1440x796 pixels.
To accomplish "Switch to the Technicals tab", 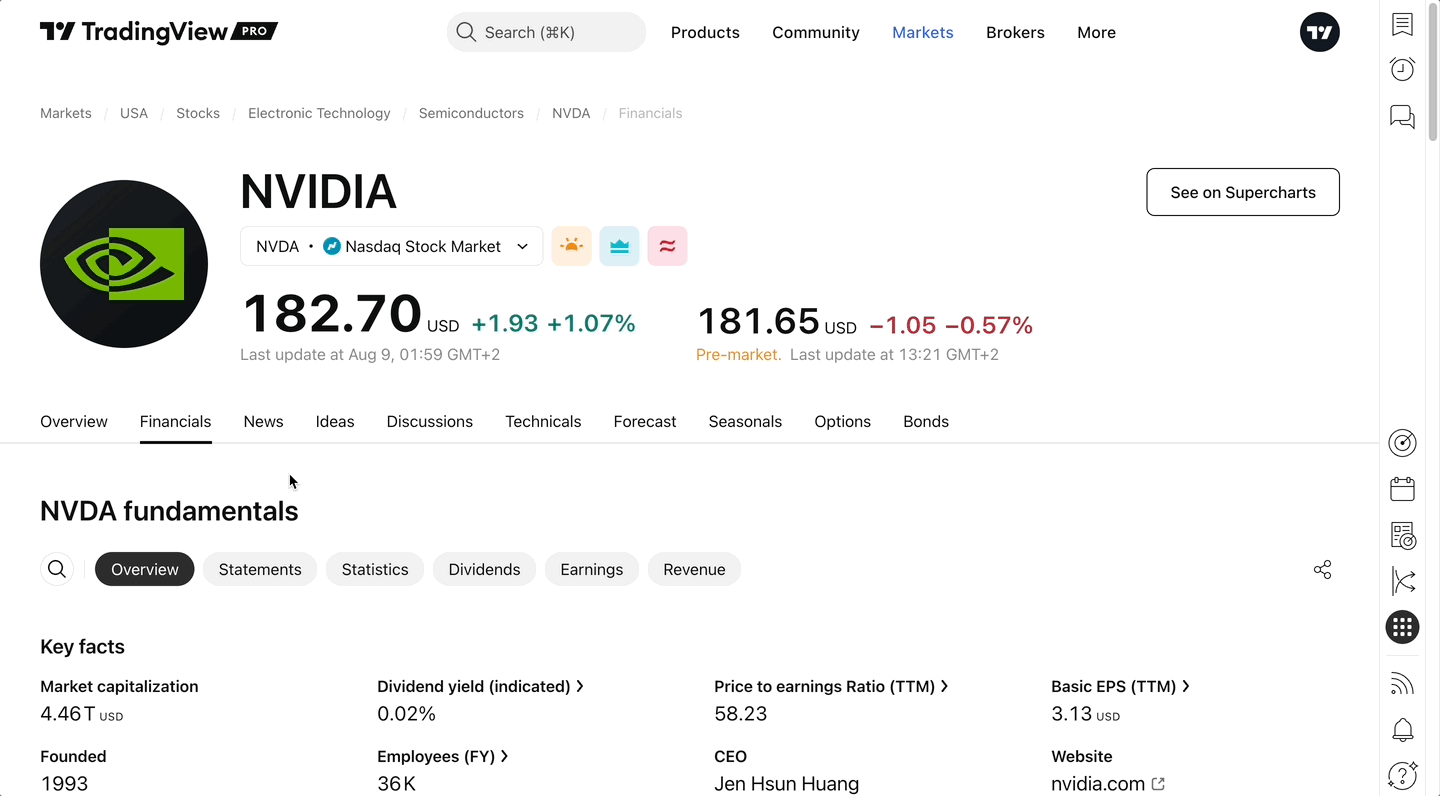I will (x=543, y=421).
